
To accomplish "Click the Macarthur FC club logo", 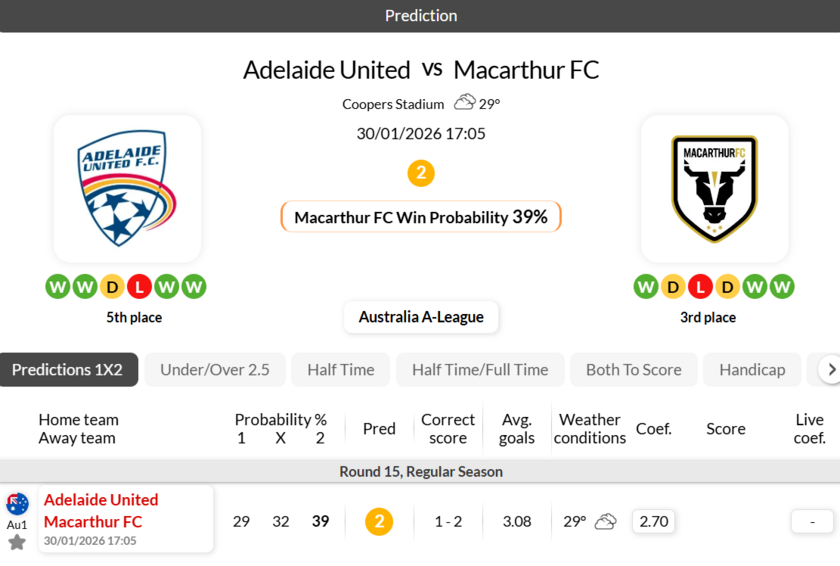I will pos(714,189).
